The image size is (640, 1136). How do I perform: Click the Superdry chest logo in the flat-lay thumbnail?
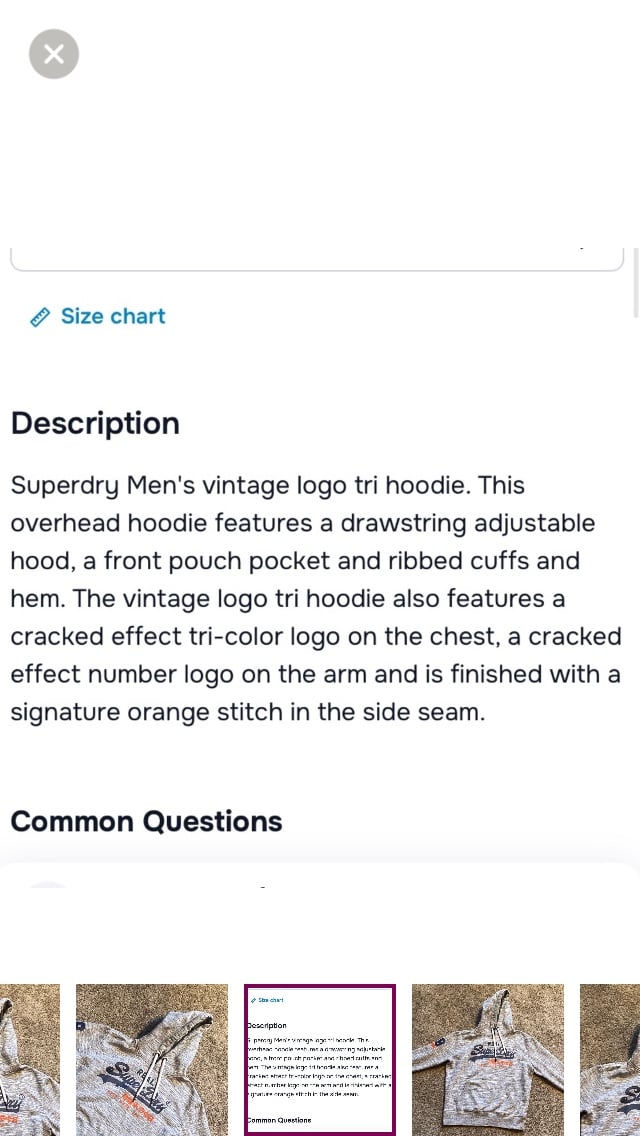[x=489, y=1053]
